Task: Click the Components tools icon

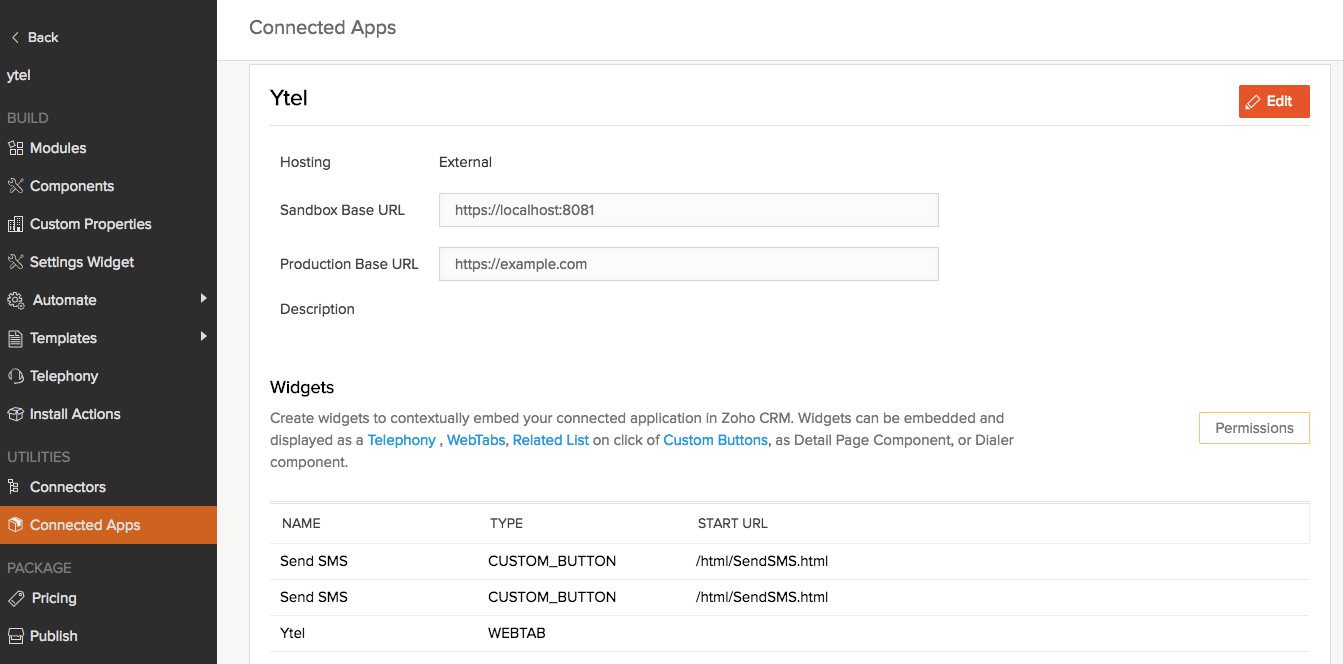Action: (15, 186)
